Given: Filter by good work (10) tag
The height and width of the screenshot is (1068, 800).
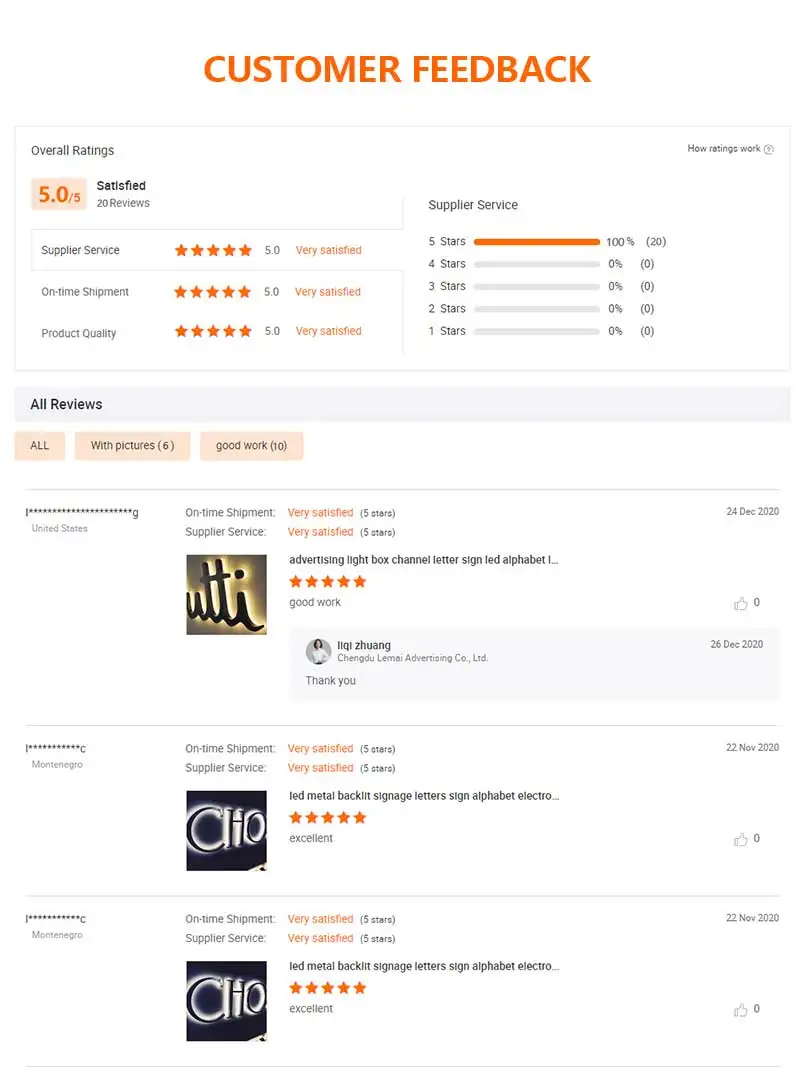Looking at the screenshot, I should pyautogui.click(x=251, y=446).
